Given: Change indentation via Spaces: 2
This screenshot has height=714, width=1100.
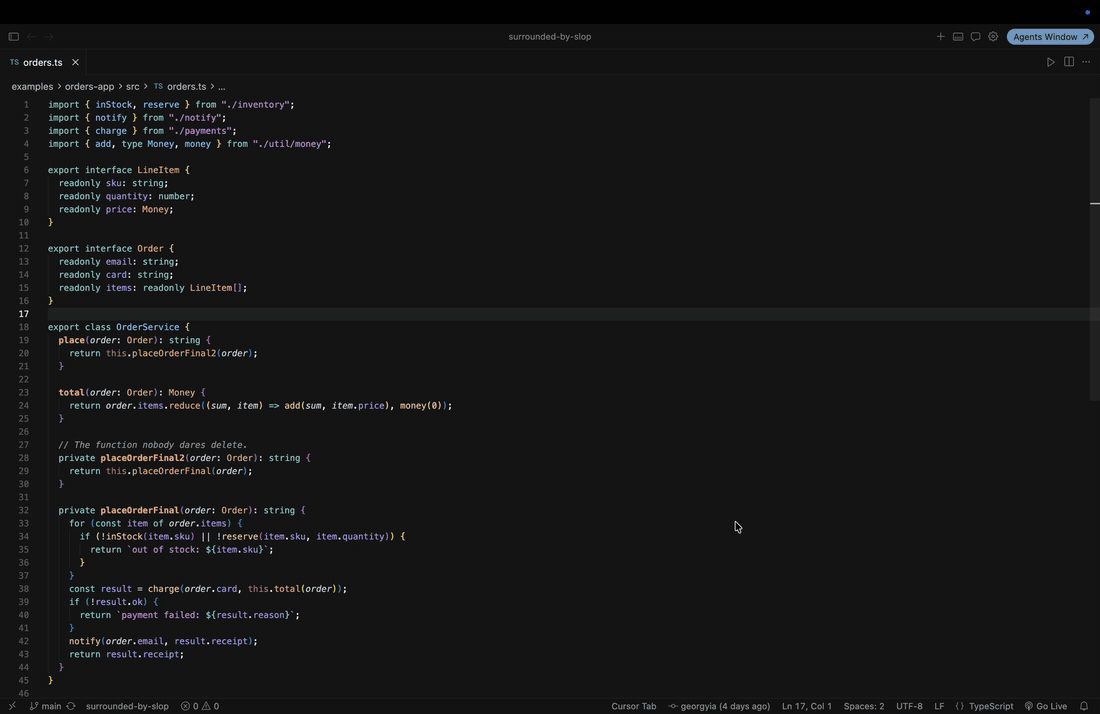Looking at the screenshot, I should click(x=864, y=706).
